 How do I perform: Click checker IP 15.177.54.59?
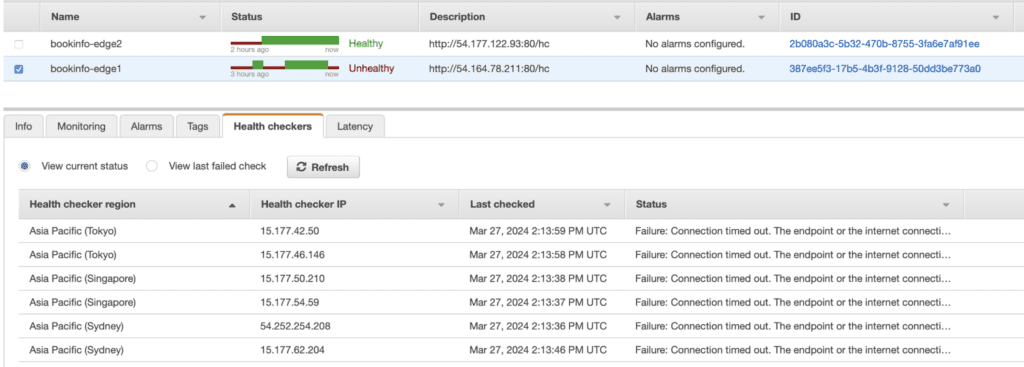[x=289, y=302]
